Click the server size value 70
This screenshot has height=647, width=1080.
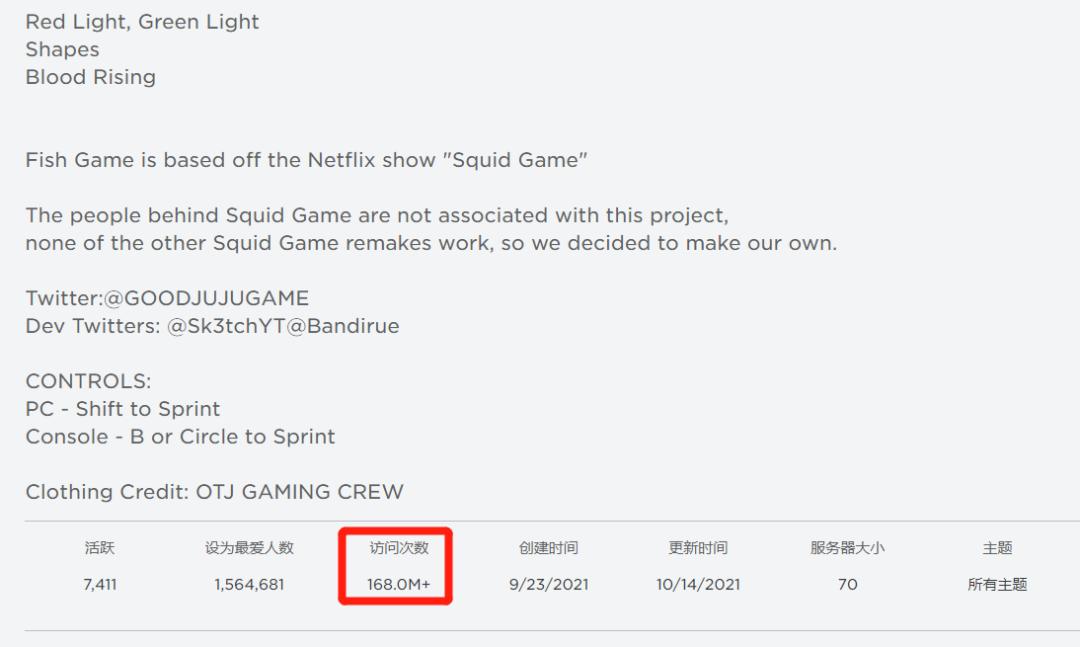(847, 584)
